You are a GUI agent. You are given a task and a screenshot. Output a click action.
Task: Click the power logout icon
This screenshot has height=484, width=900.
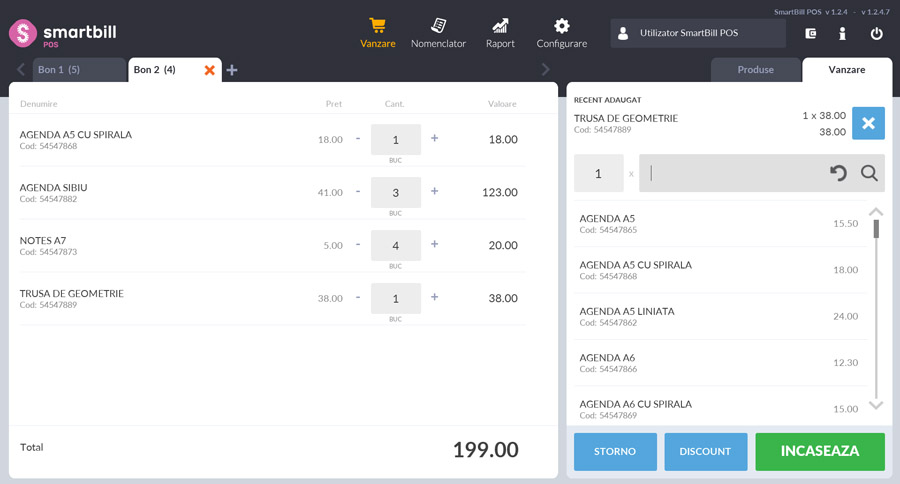point(876,33)
